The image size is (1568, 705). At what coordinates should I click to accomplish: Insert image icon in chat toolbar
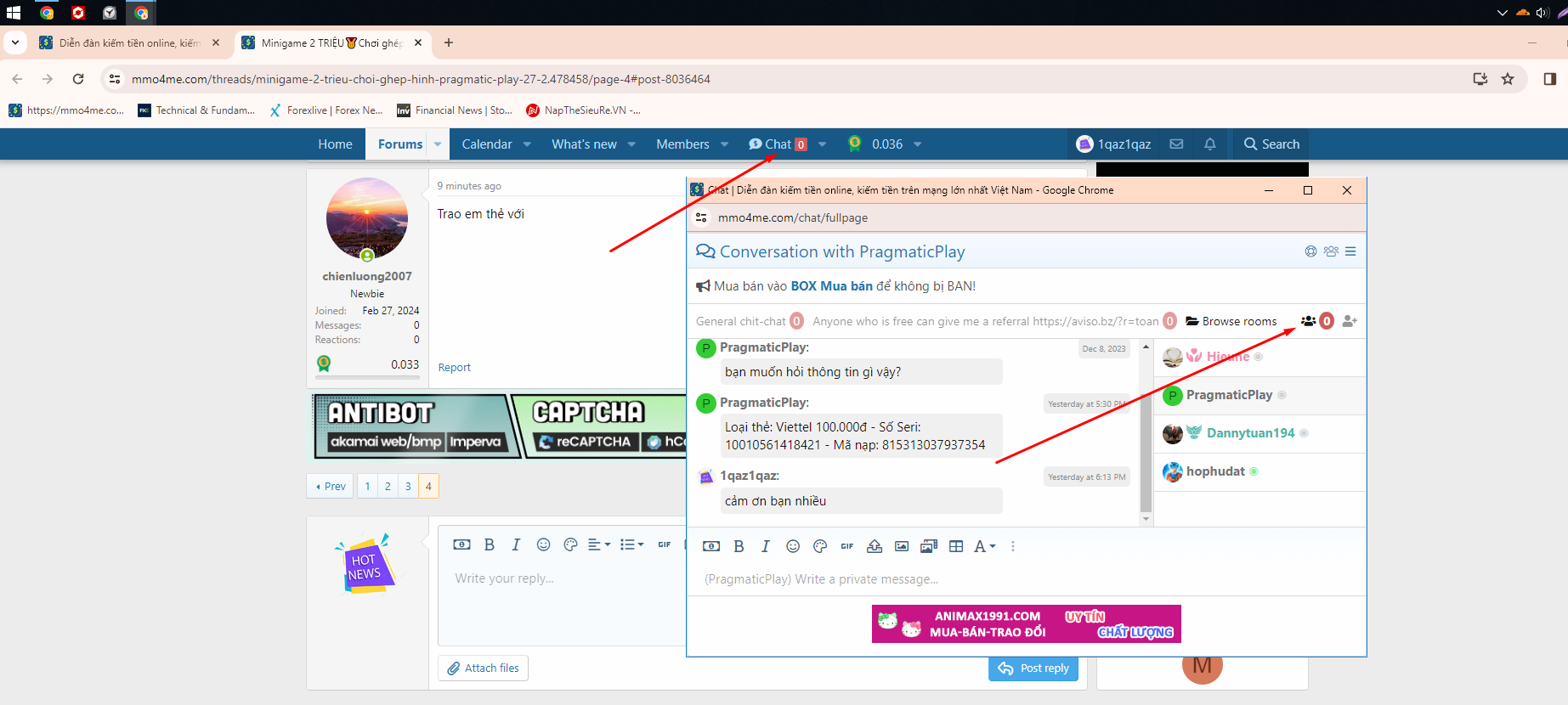[902, 546]
